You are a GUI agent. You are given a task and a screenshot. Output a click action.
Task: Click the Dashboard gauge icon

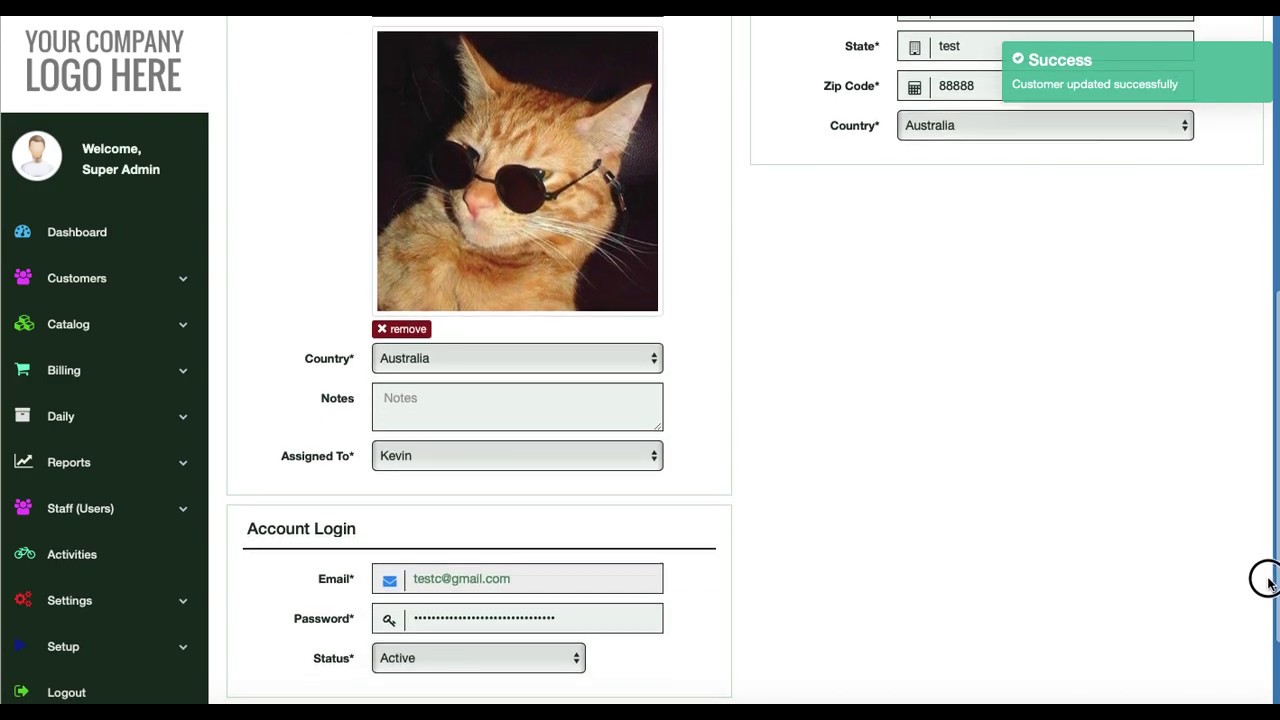(x=23, y=232)
